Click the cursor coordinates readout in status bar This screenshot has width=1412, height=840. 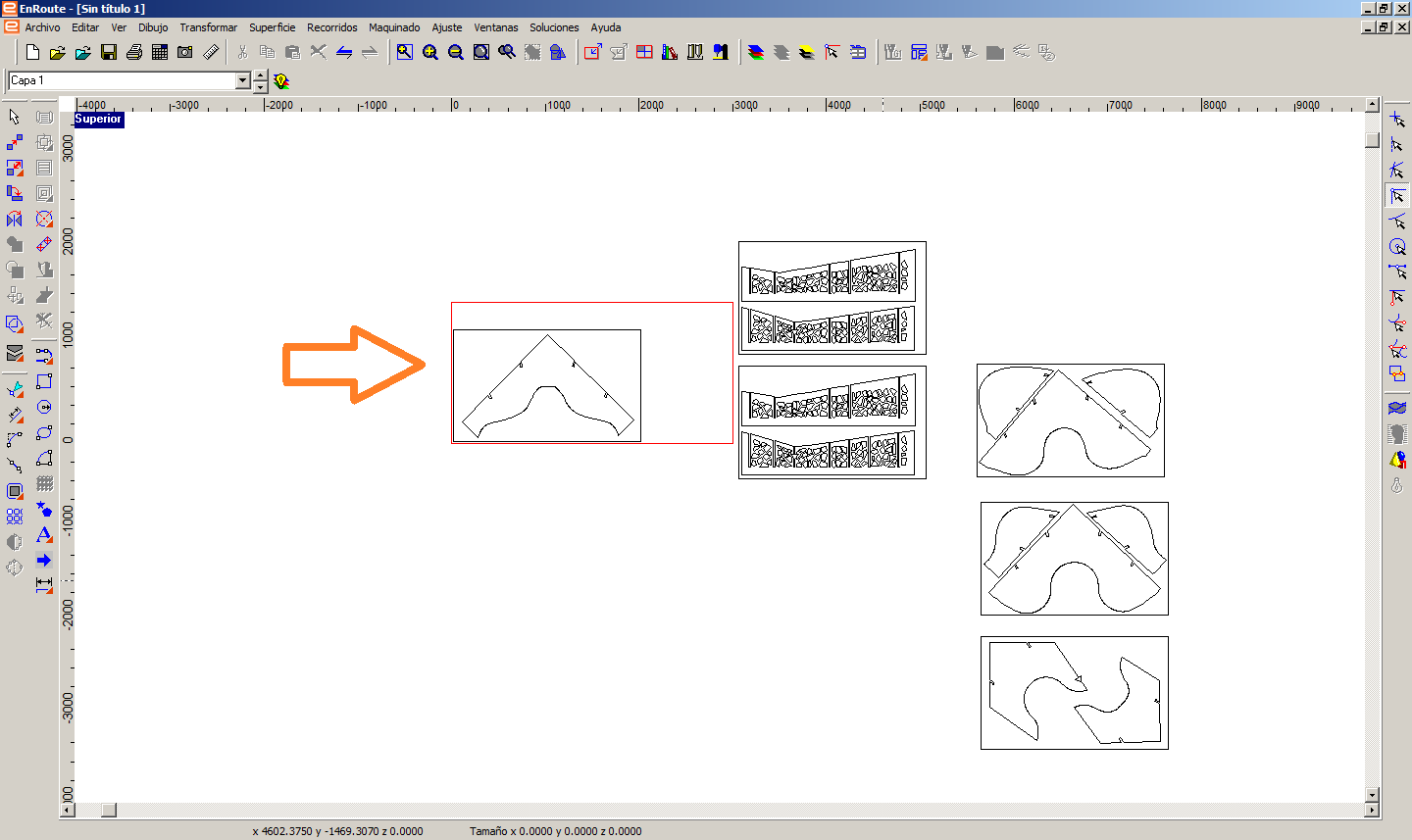click(337, 831)
